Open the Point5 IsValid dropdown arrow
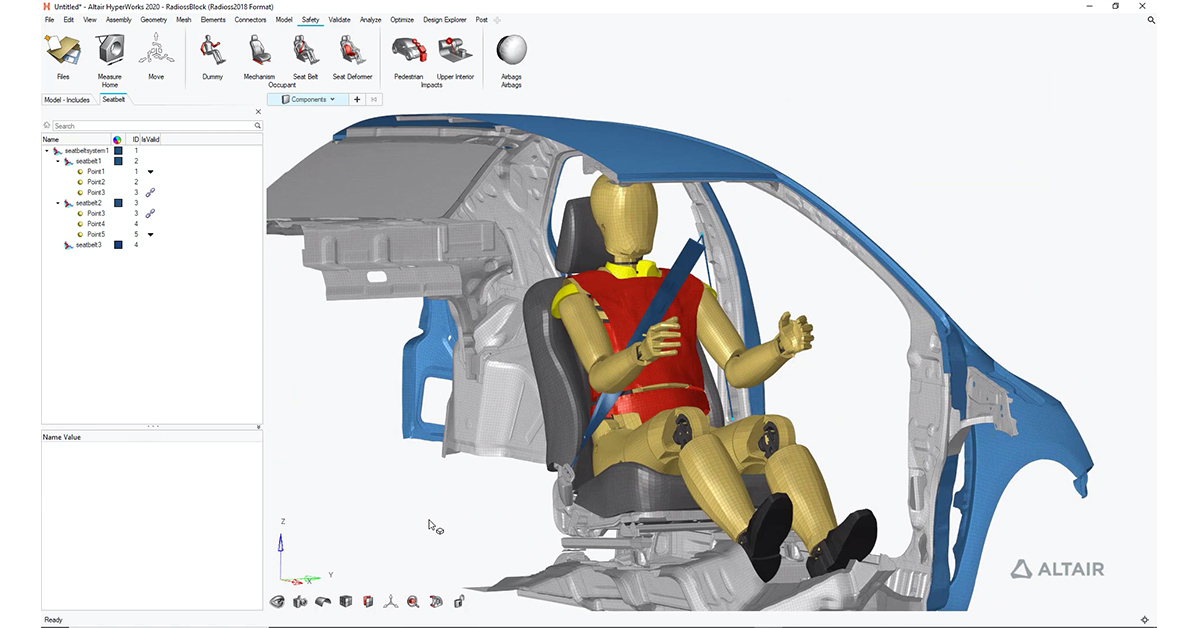This screenshot has height=628, width=1200. [x=150, y=234]
